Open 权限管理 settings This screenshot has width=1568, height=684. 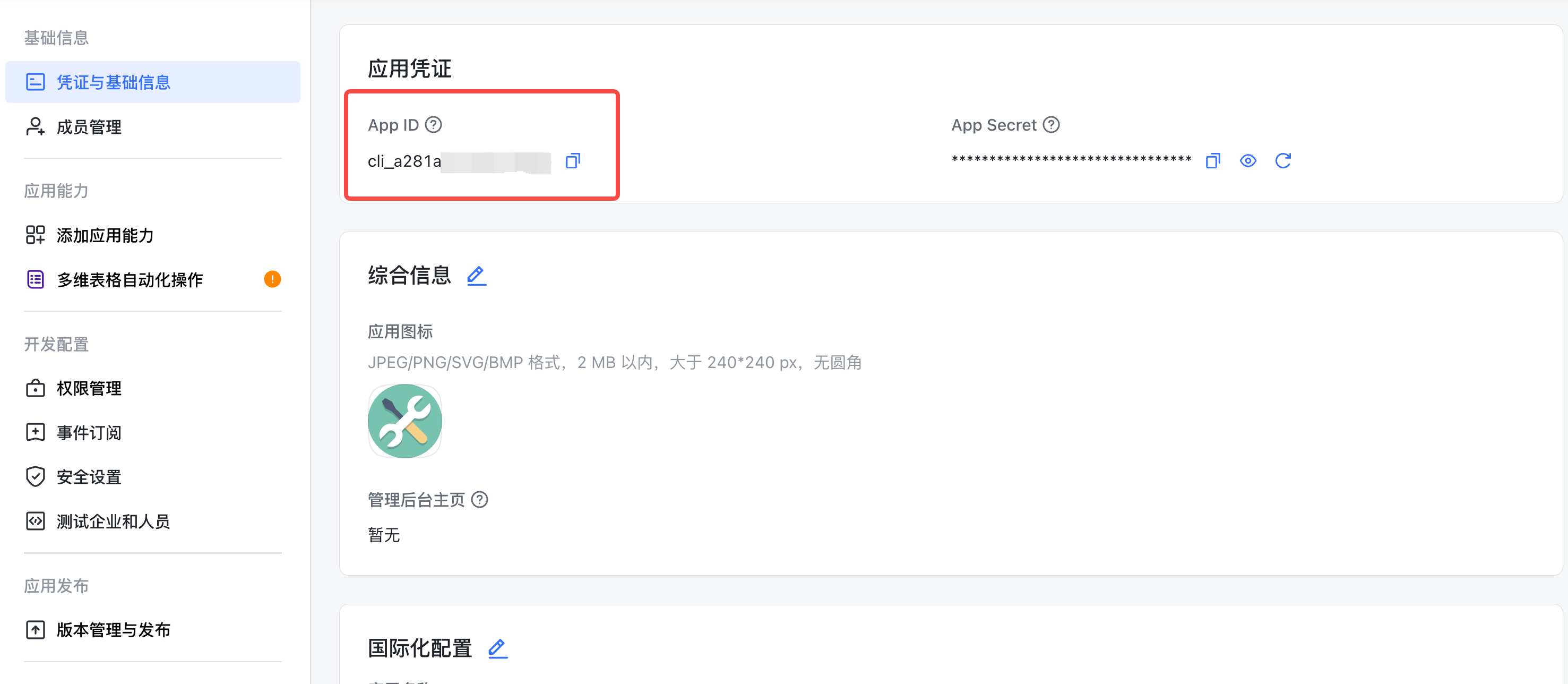point(89,388)
